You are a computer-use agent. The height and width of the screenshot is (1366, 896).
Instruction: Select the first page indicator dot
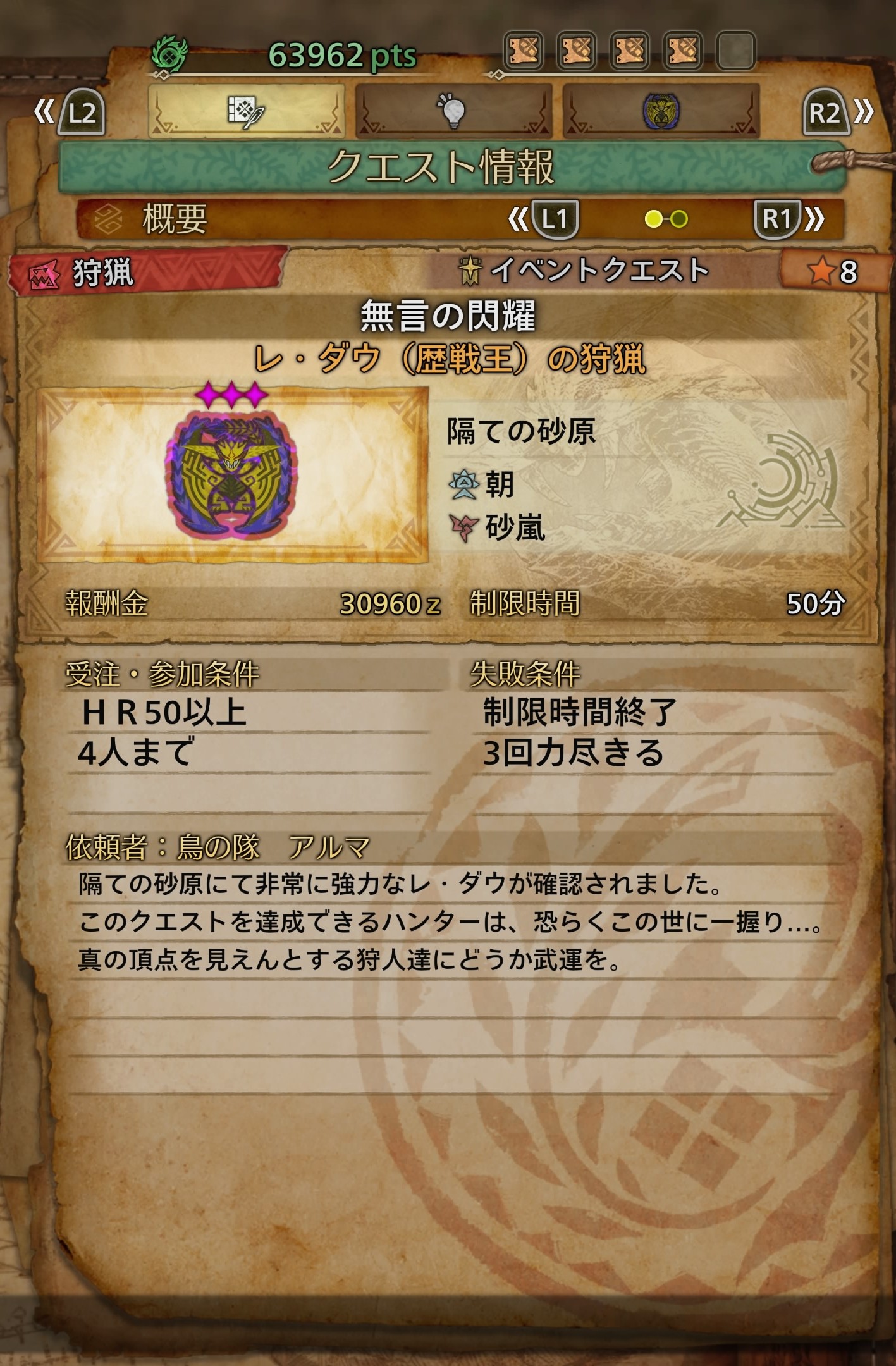[x=653, y=219]
